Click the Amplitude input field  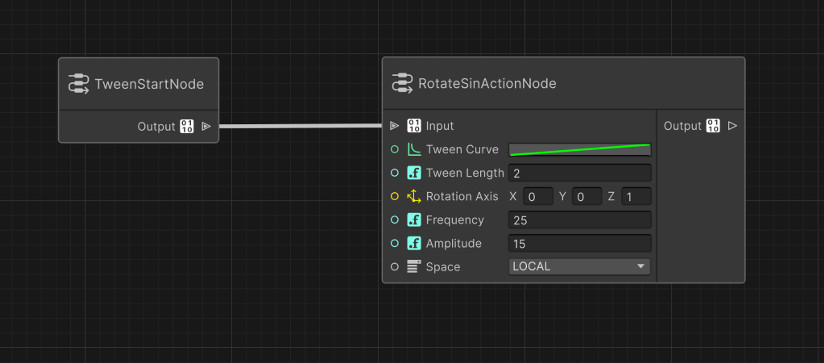point(580,243)
